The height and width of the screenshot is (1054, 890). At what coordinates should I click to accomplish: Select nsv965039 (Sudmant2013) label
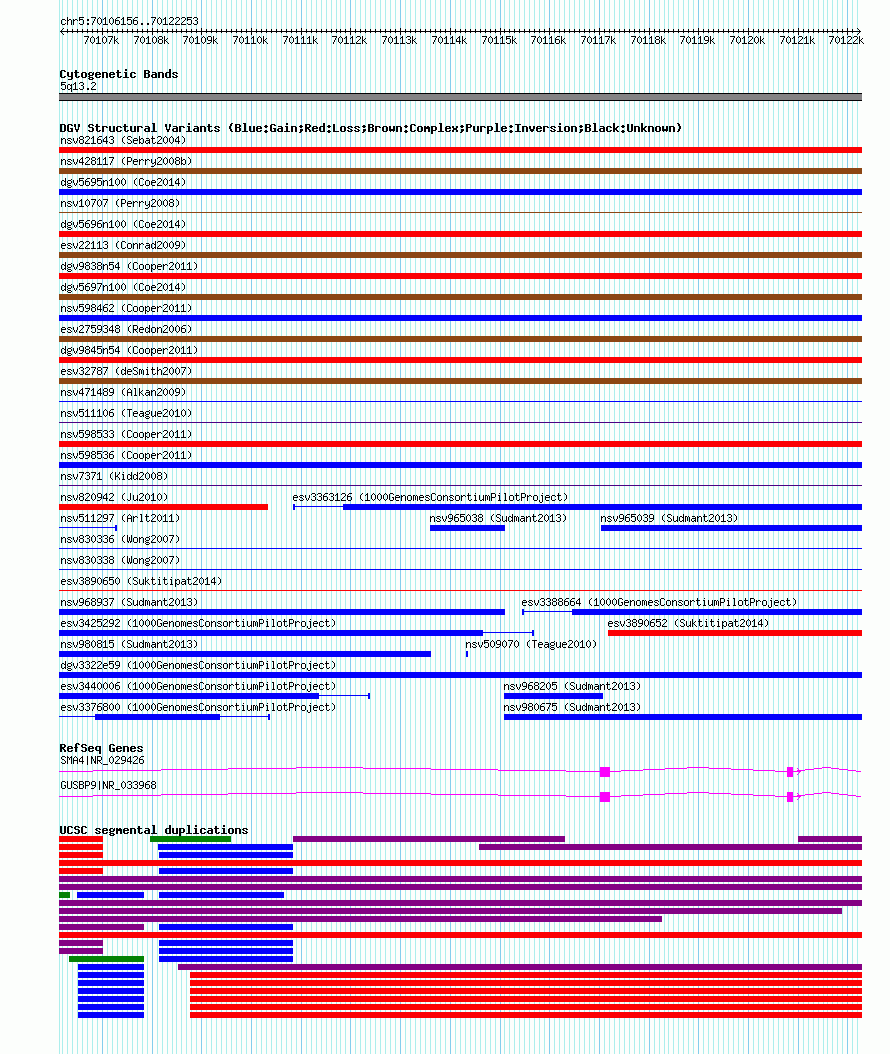669,518
